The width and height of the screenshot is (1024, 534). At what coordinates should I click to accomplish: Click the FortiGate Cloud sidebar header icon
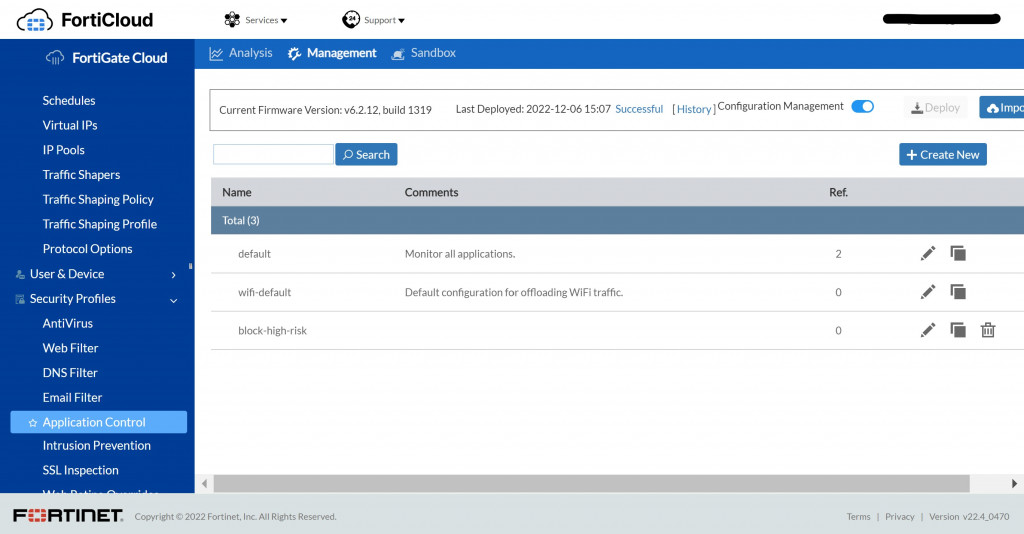pos(55,57)
